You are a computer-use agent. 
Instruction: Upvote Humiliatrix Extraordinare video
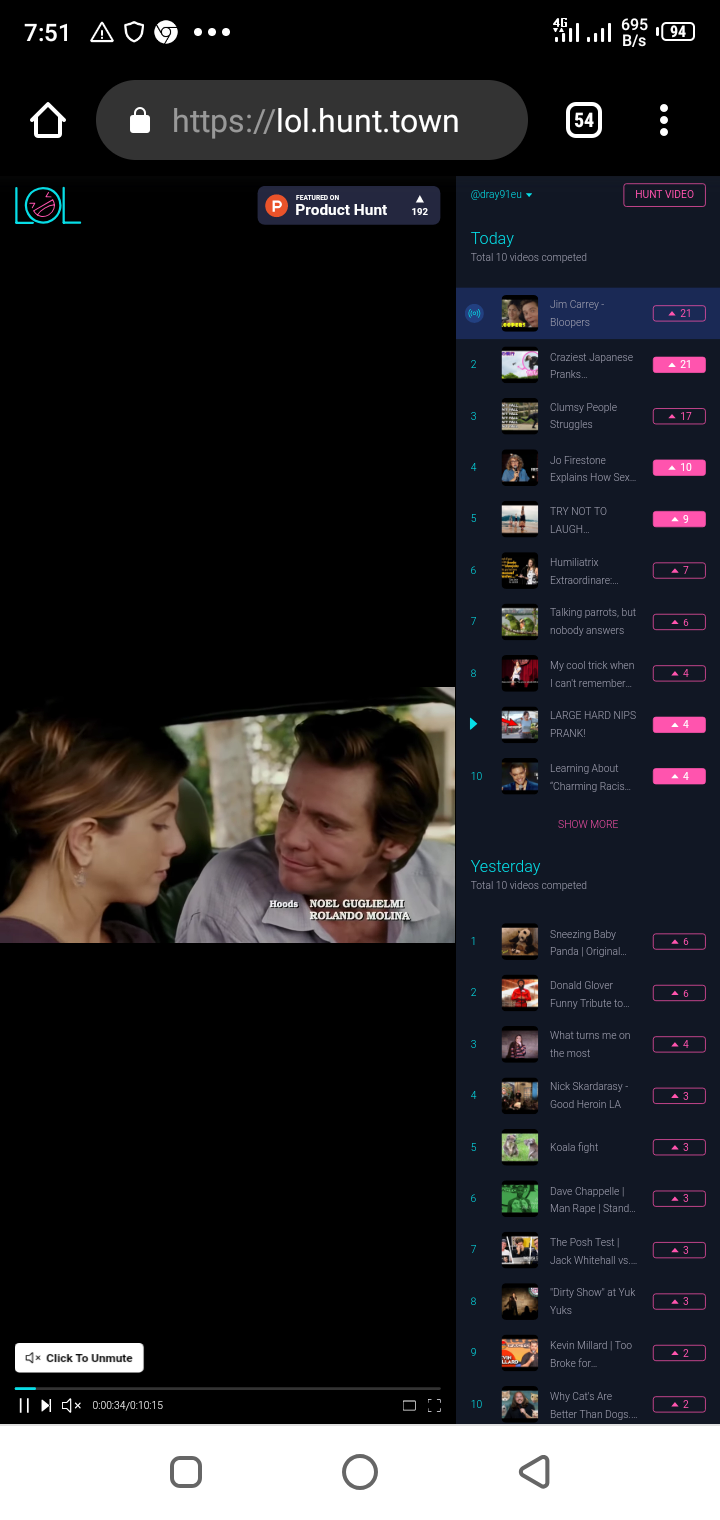click(x=679, y=570)
